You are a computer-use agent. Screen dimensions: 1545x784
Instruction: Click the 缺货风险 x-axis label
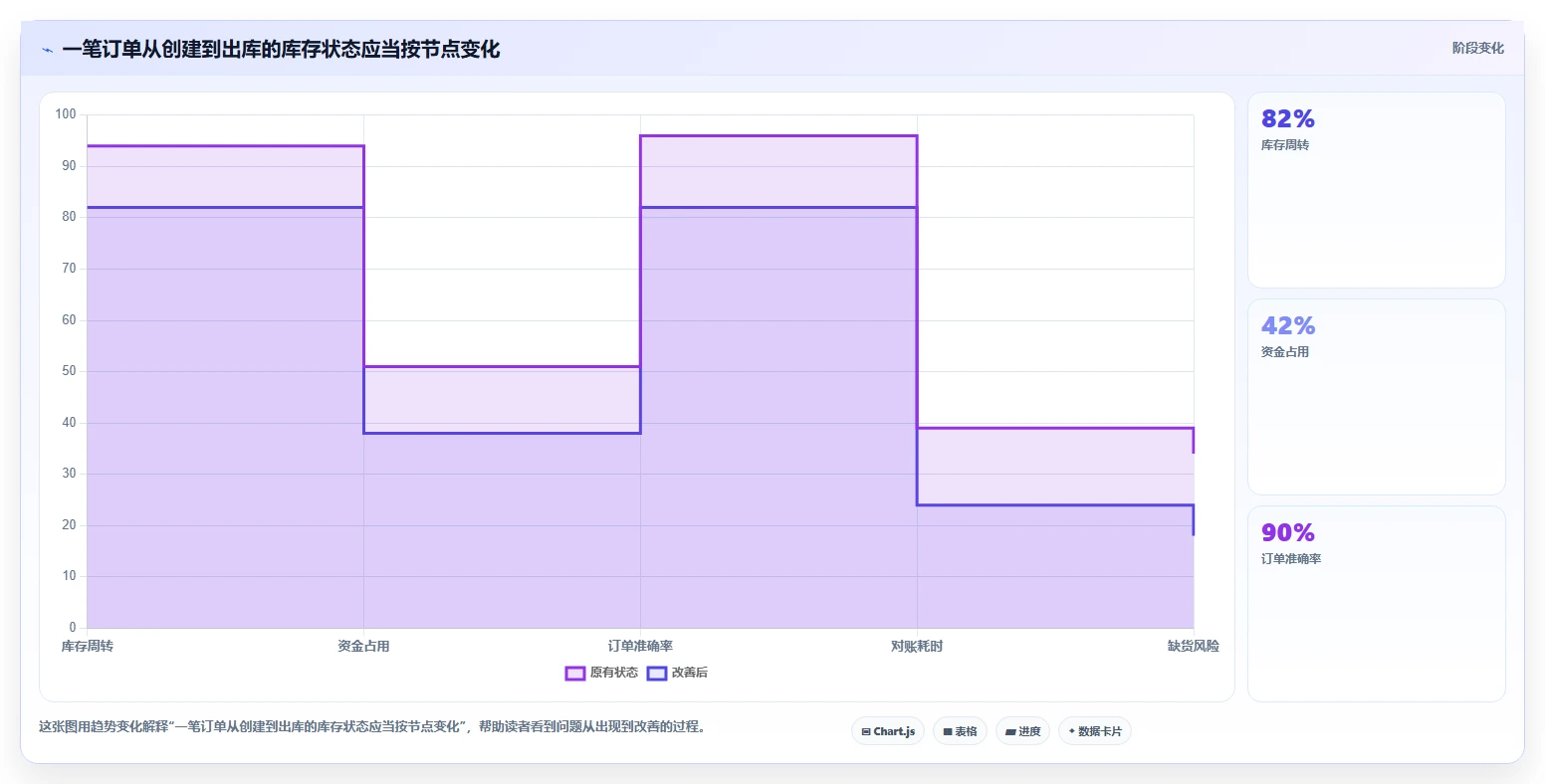click(1193, 647)
